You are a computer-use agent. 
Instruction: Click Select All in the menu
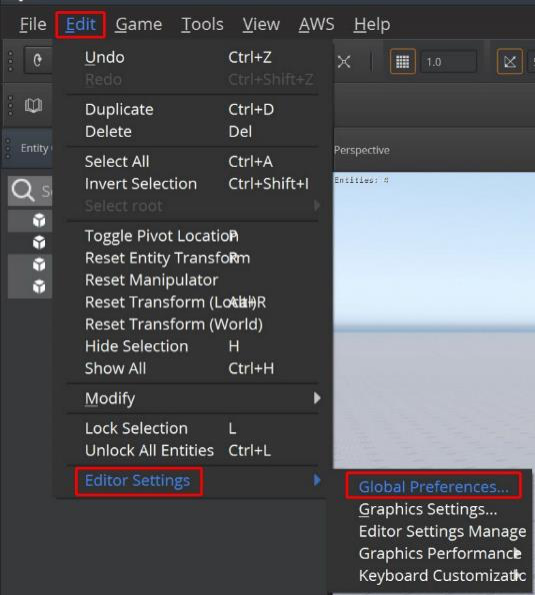(x=194, y=162)
